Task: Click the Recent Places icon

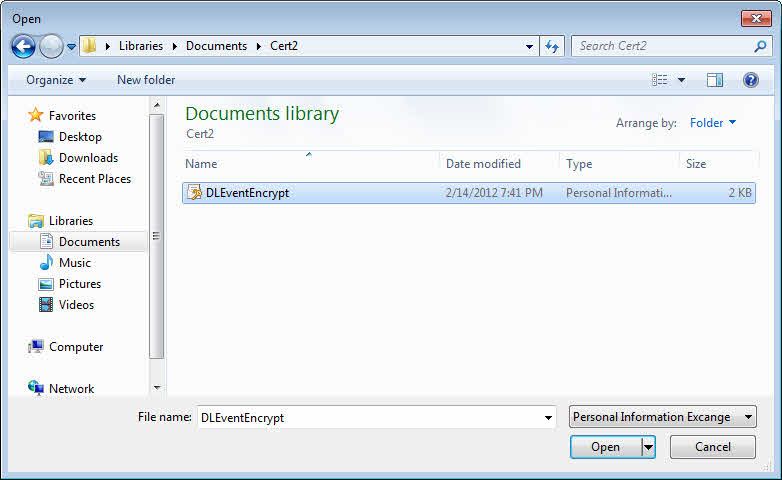Action: [x=46, y=179]
